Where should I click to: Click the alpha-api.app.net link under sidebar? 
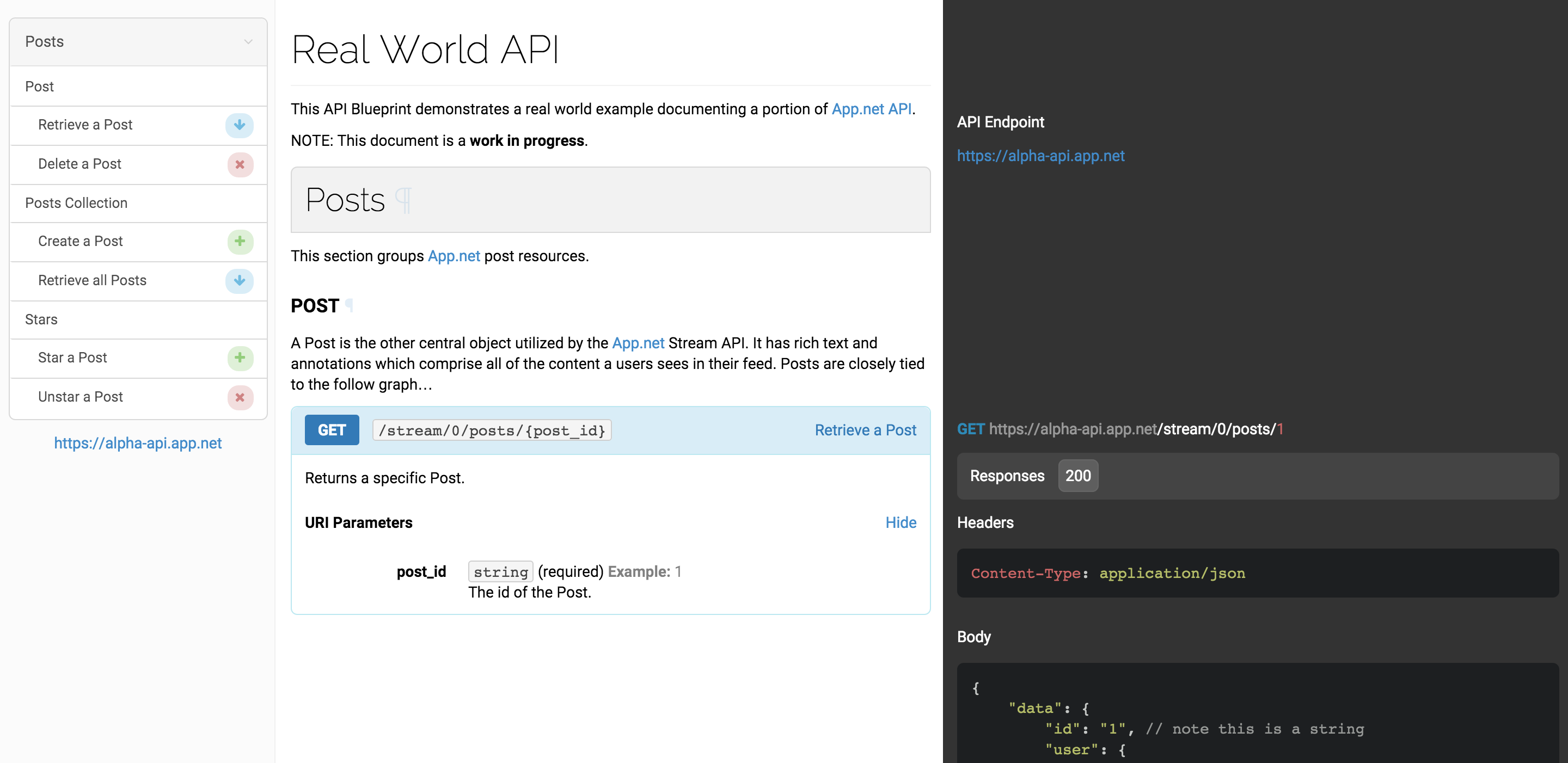tap(138, 443)
